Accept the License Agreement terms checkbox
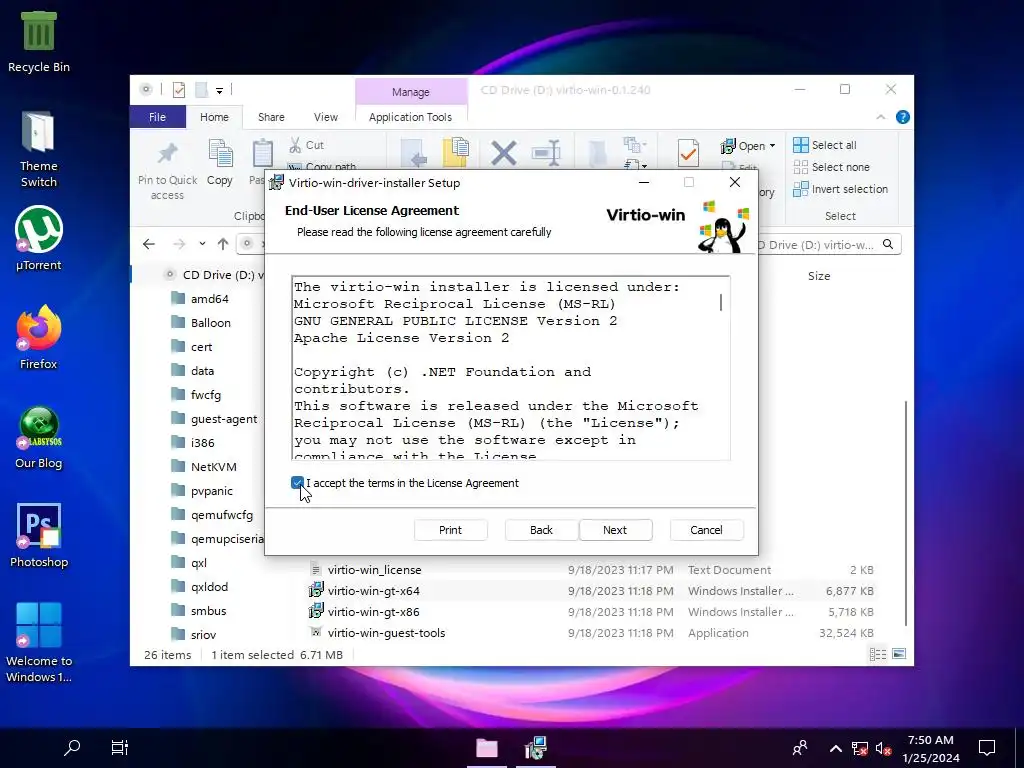 tap(297, 483)
